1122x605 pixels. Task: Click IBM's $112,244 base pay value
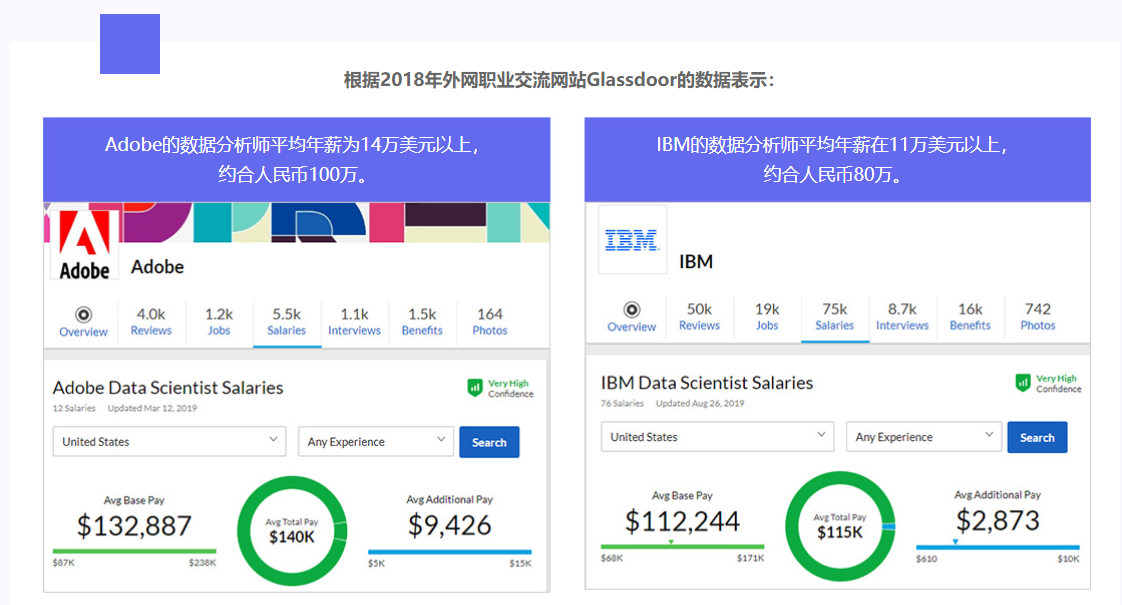(683, 521)
